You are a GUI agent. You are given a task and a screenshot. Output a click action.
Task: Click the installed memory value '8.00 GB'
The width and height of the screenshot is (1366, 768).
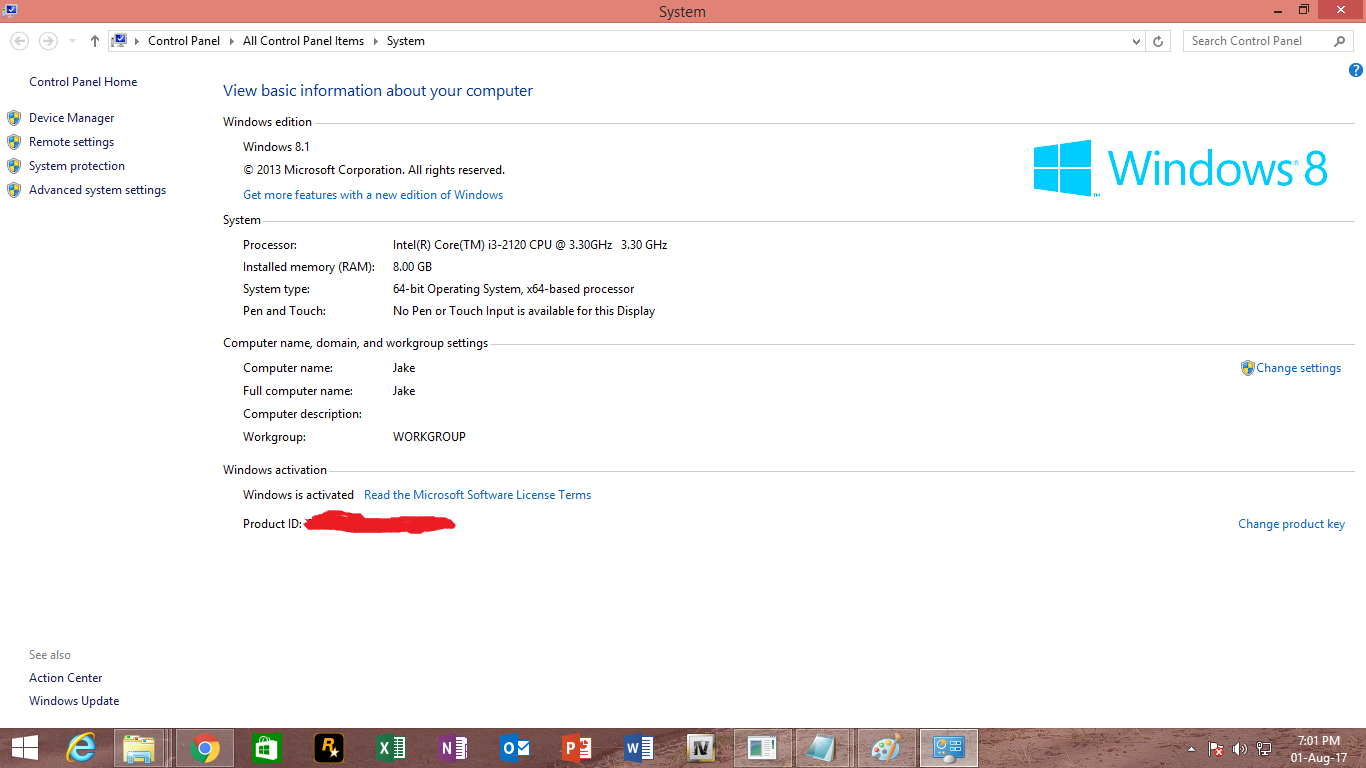pyautogui.click(x=412, y=267)
